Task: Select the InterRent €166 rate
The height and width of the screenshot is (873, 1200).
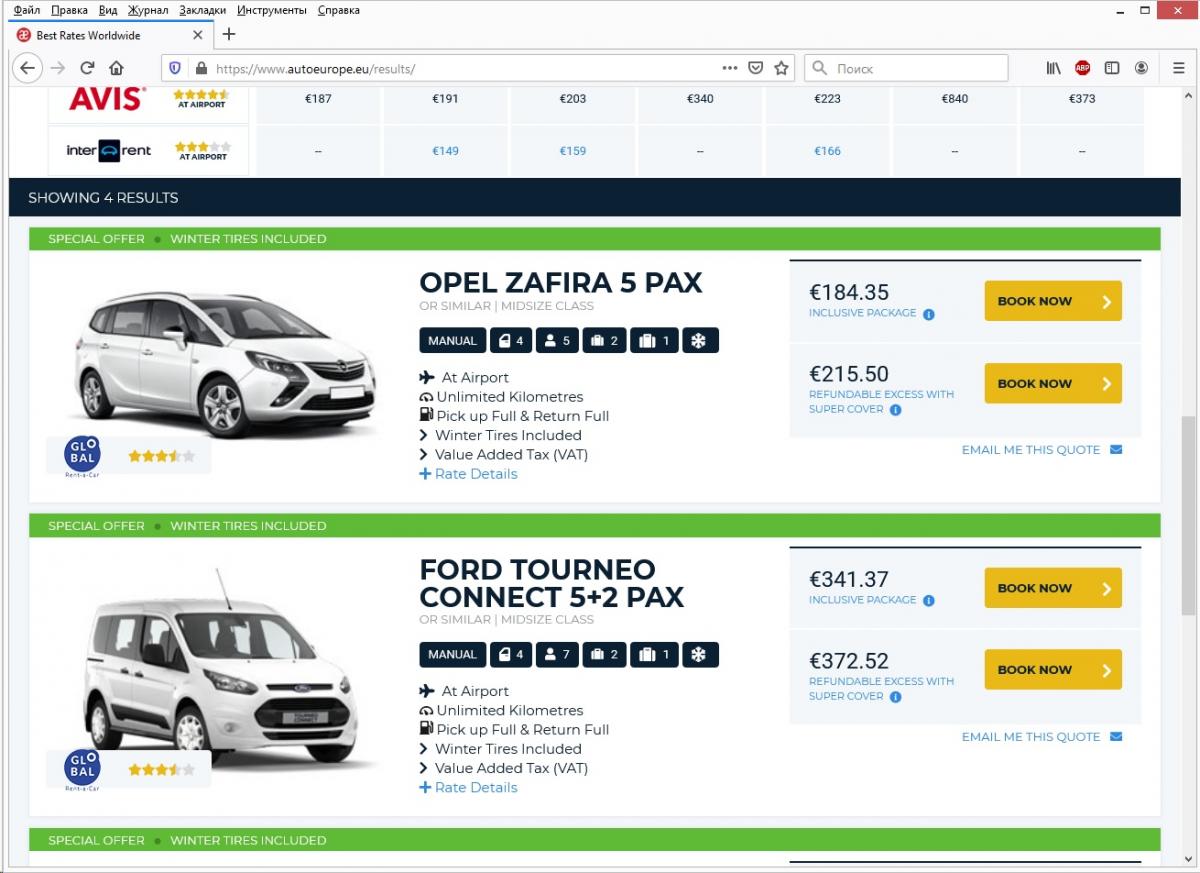Action: 827,151
